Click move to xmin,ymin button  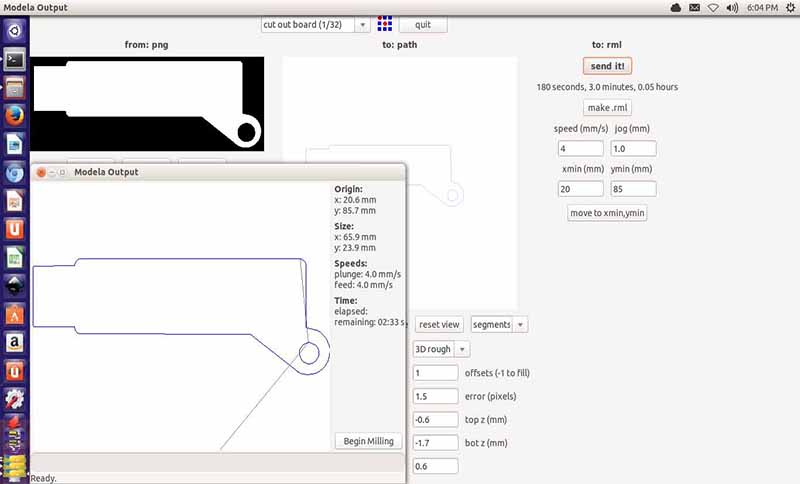[x=607, y=213]
